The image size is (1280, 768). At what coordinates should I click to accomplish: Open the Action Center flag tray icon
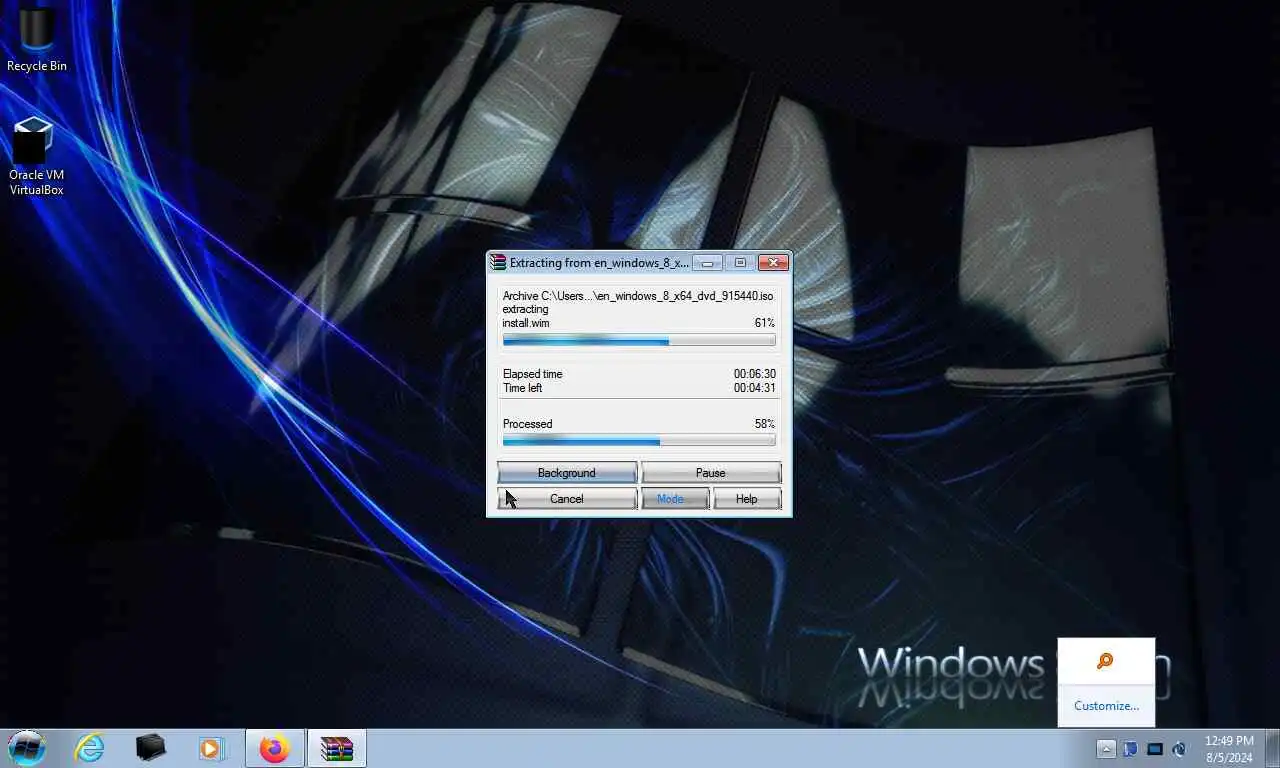point(1130,749)
